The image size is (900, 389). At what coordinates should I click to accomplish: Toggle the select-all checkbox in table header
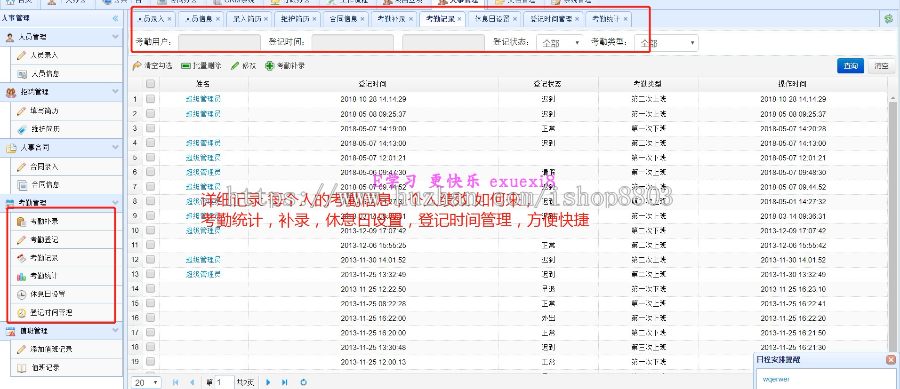tap(150, 84)
